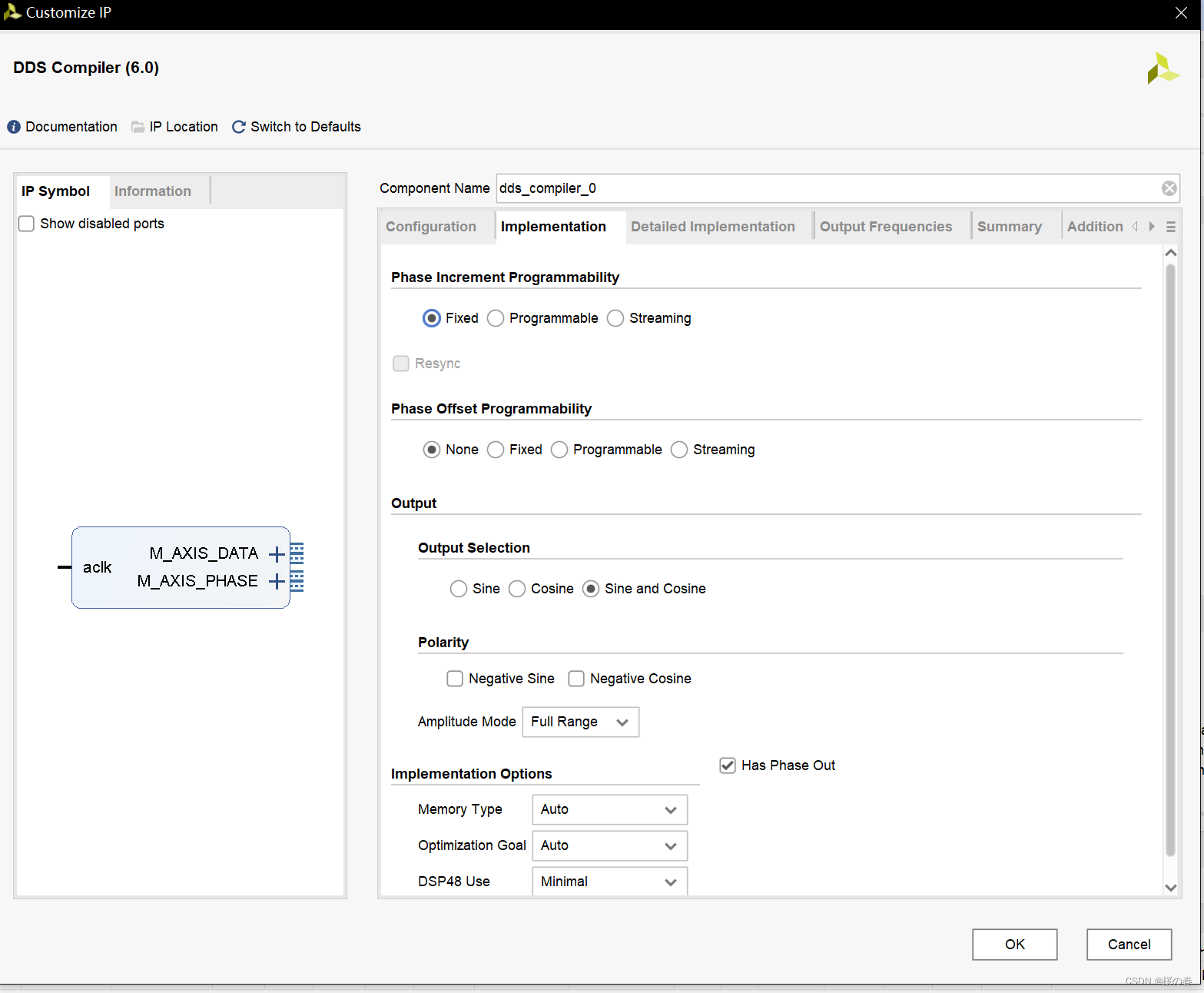1204x993 pixels.
Task: Expand the M_AXIS_PHASE plus icon
Action: click(277, 582)
